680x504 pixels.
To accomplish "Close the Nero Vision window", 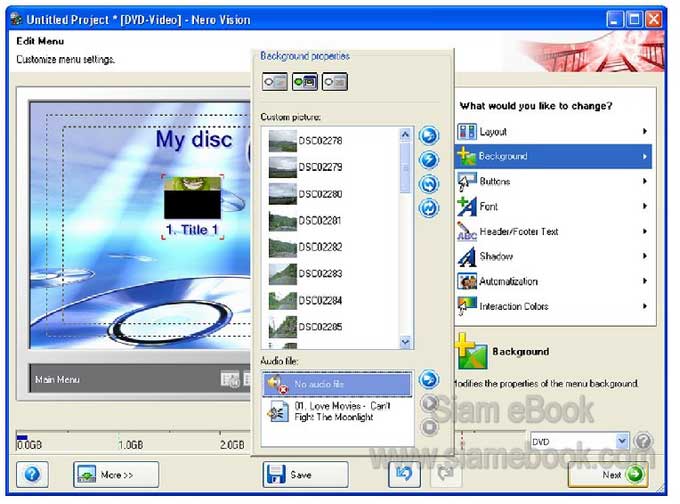I will click(x=654, y=20).
